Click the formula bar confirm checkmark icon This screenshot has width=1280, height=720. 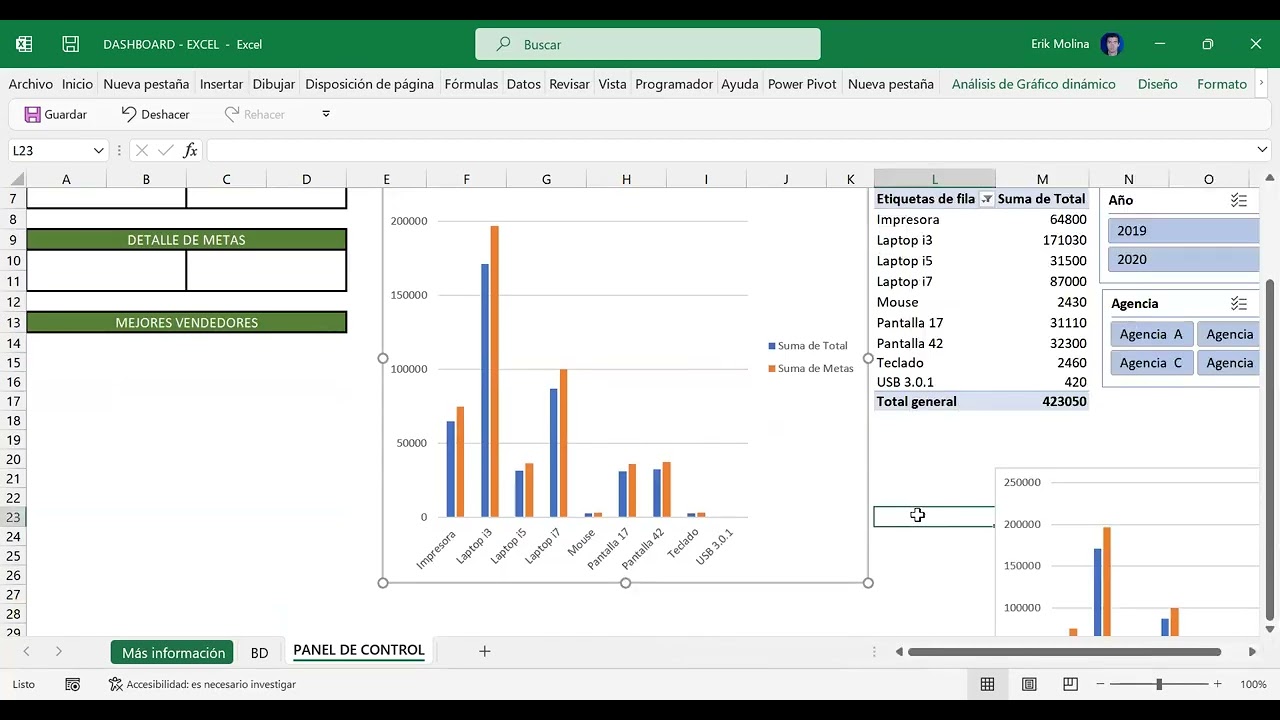coord(166,150)
